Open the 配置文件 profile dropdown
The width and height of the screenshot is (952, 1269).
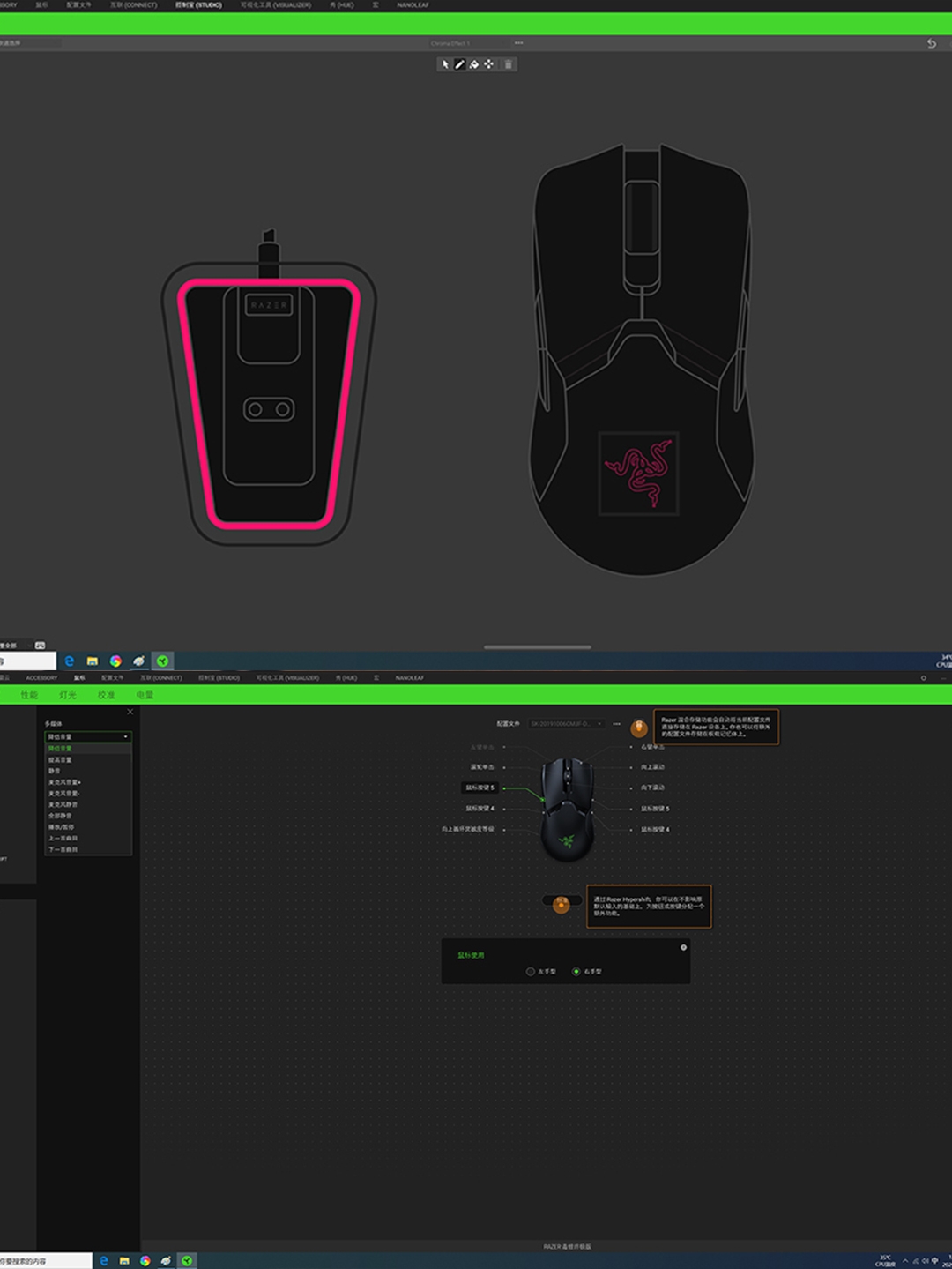coord(566,724)
